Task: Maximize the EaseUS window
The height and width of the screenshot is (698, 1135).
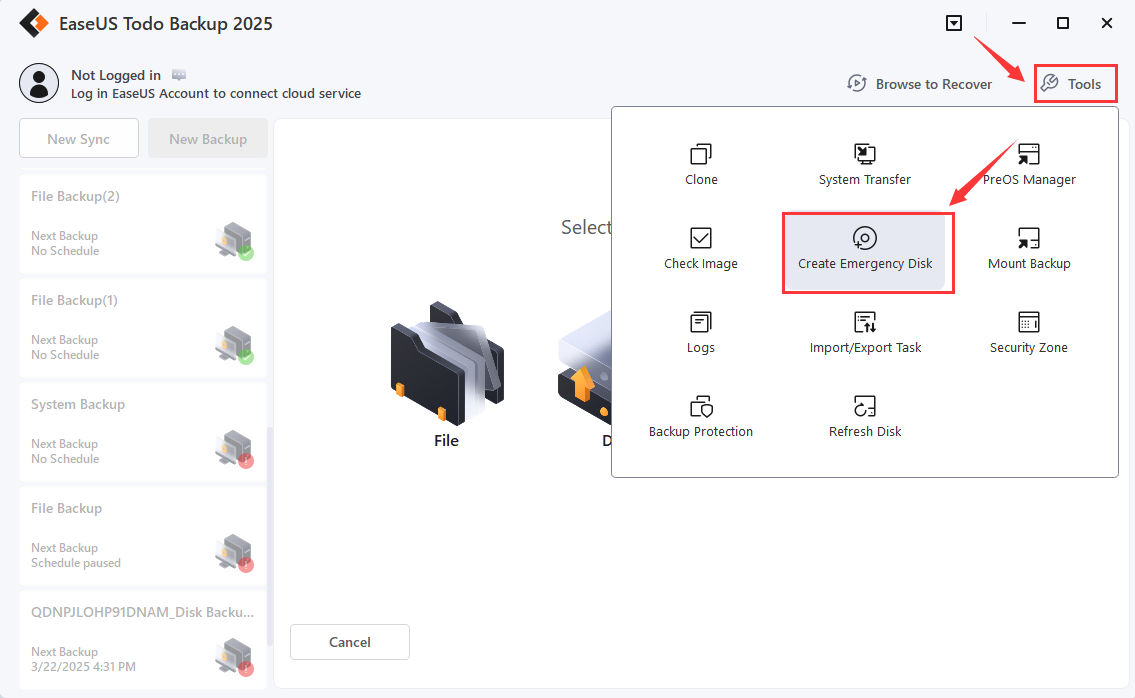Action: [1063, 23]
